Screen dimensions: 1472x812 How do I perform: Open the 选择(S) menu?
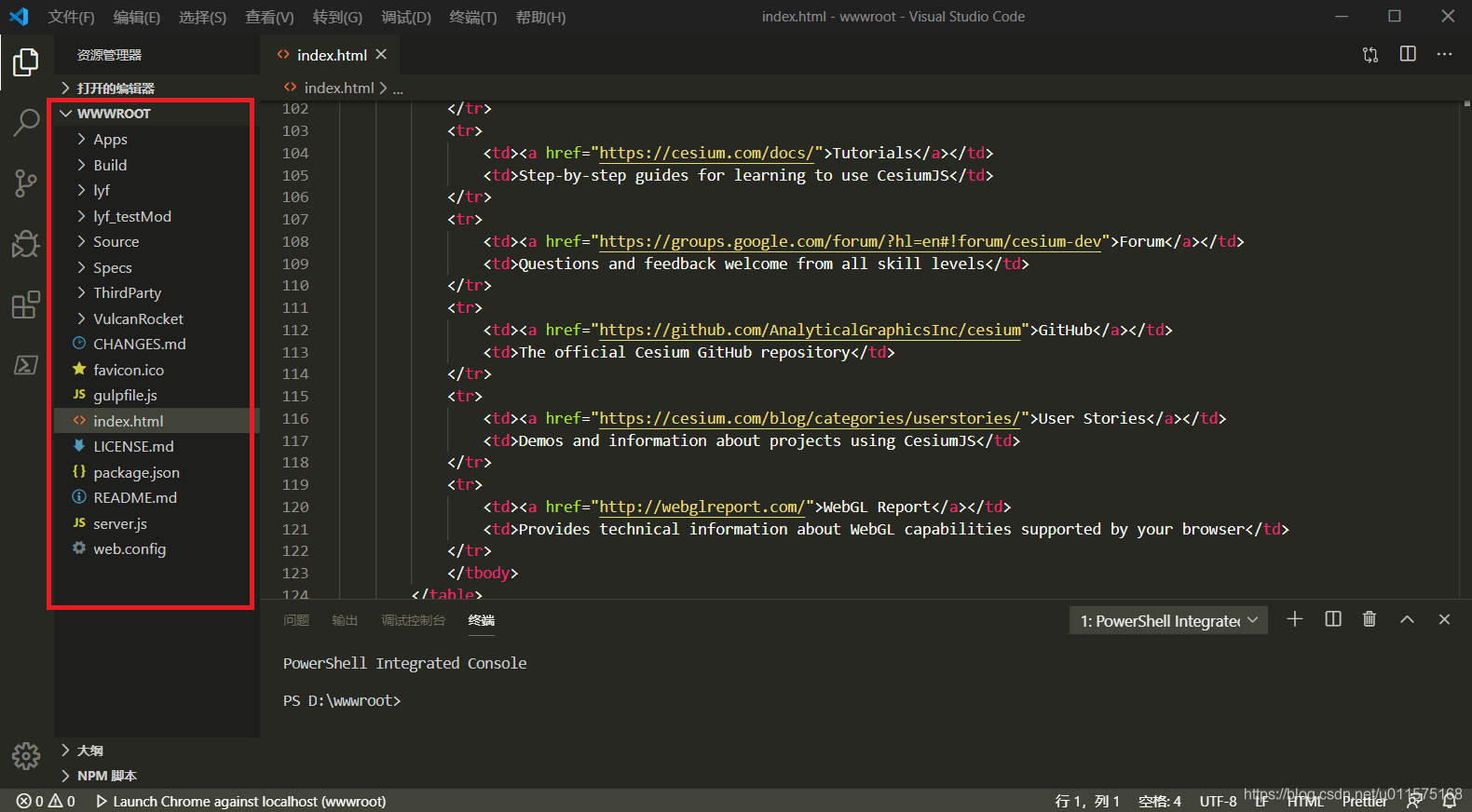pyautogui.click(x=202, y=17)
